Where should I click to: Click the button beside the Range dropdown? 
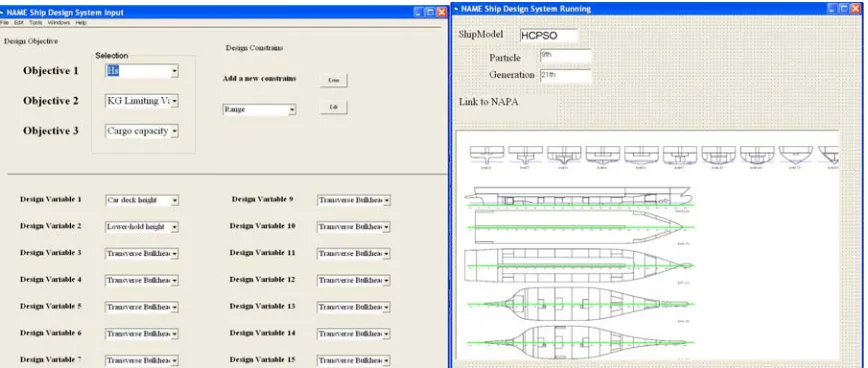tap(333, 107)
